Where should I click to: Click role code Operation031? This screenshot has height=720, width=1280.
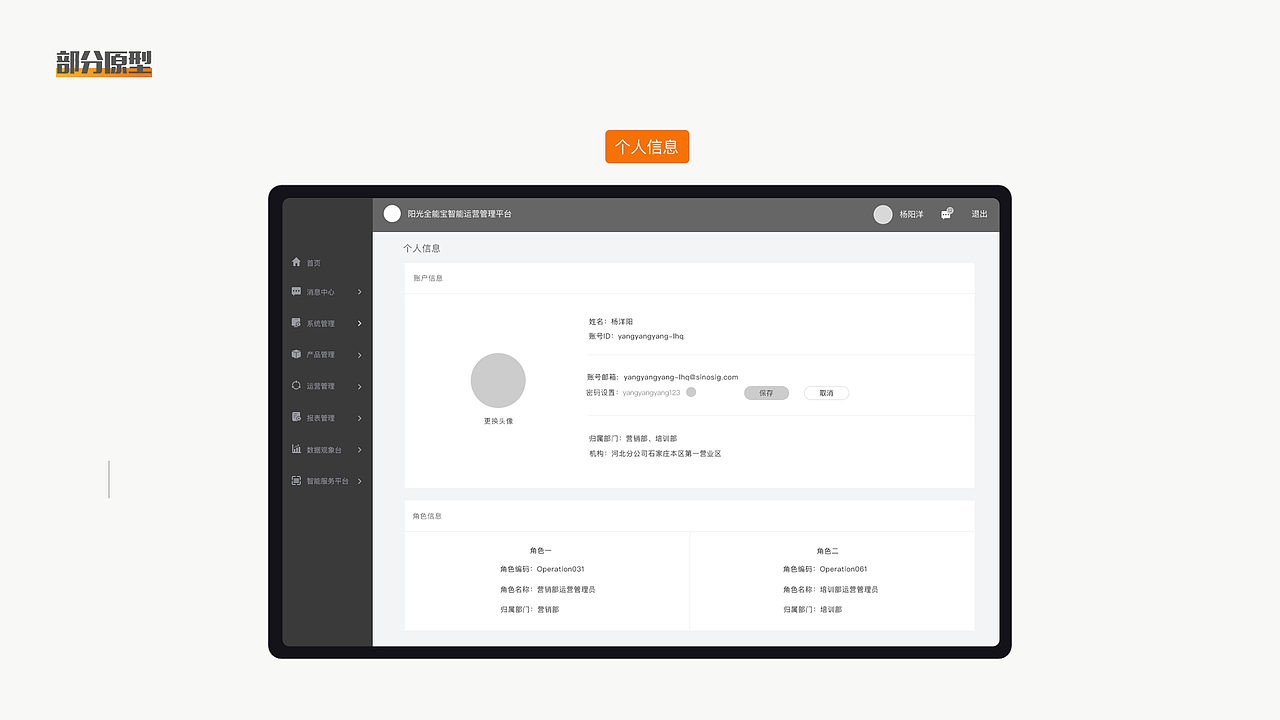(x=560, y=569)
